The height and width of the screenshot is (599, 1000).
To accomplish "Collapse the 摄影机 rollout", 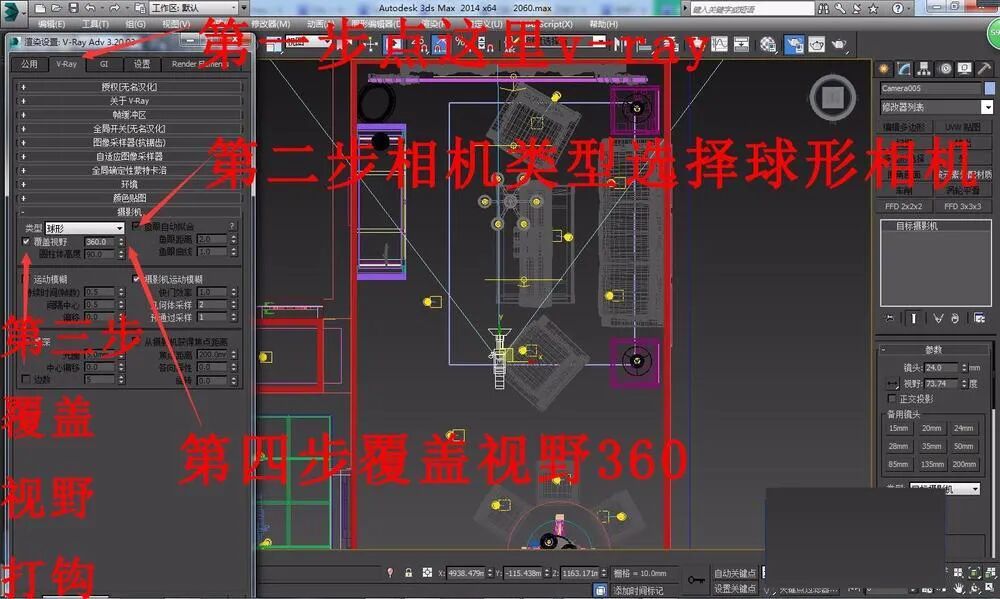I will (129, 212).
